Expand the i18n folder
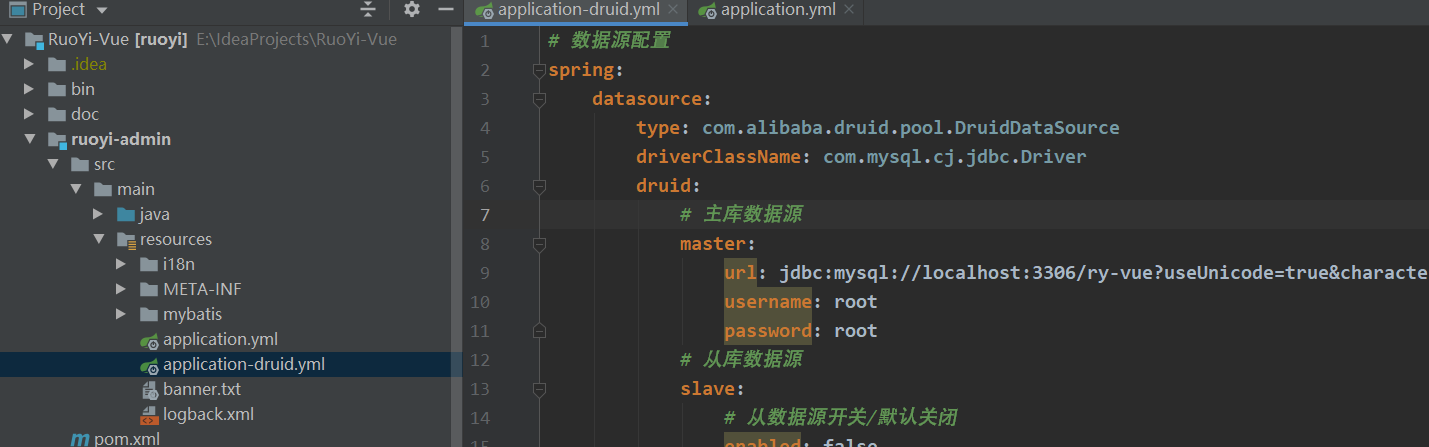The height and width of the screenshot is (447, 1429). 122,264
